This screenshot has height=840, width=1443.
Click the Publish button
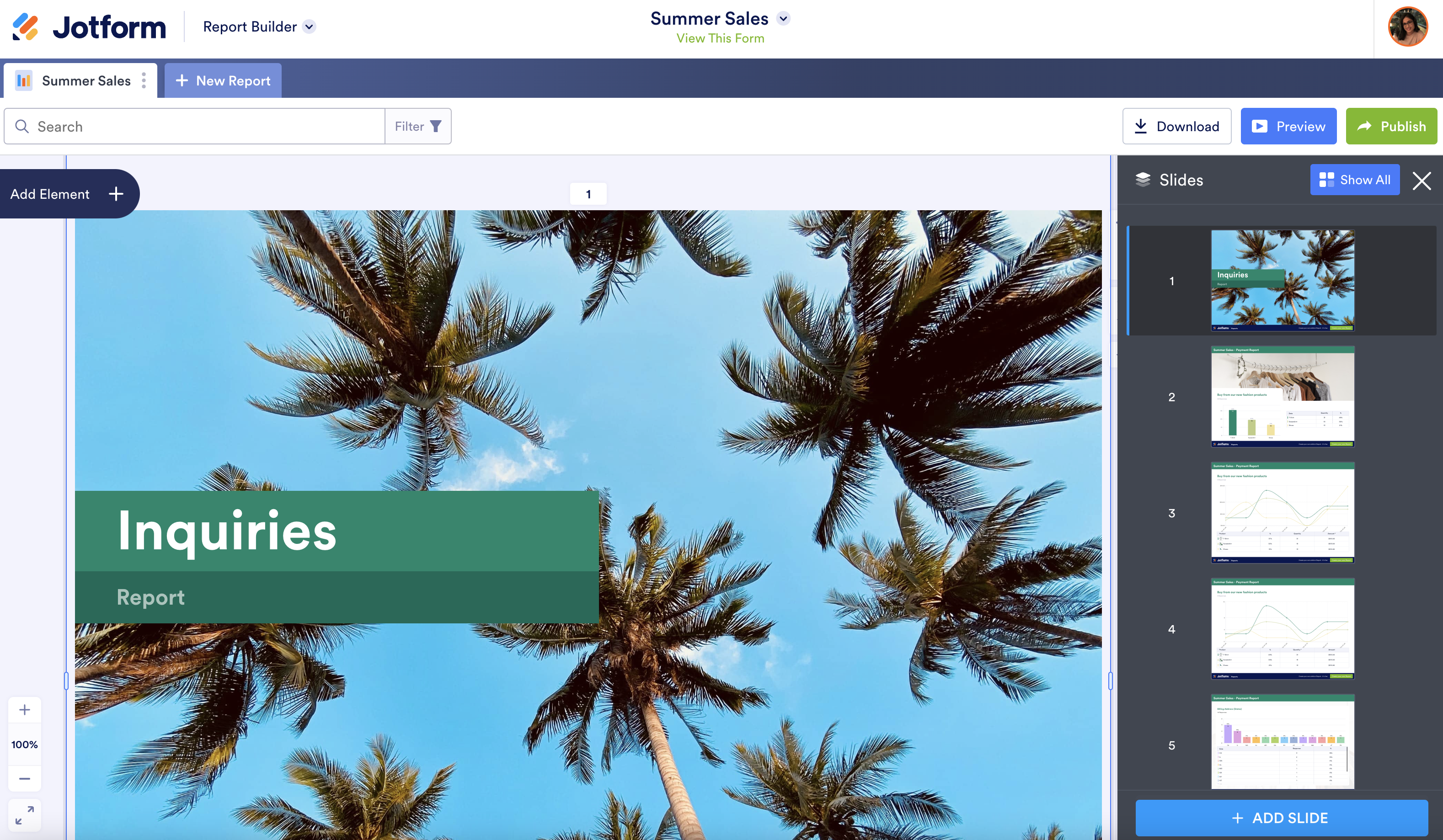pos(1391,127)
